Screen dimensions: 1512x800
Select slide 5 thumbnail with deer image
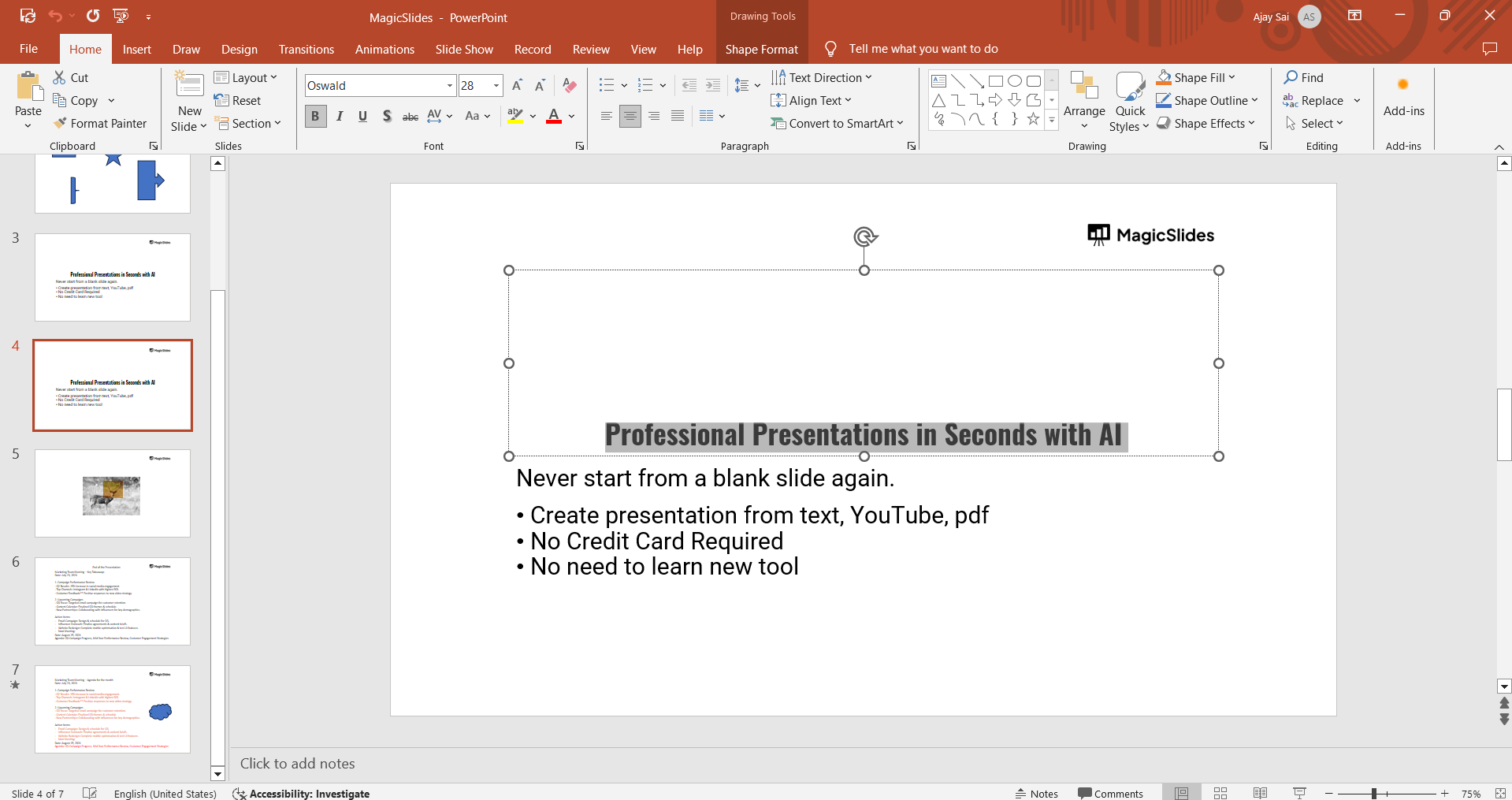[112, 493]
